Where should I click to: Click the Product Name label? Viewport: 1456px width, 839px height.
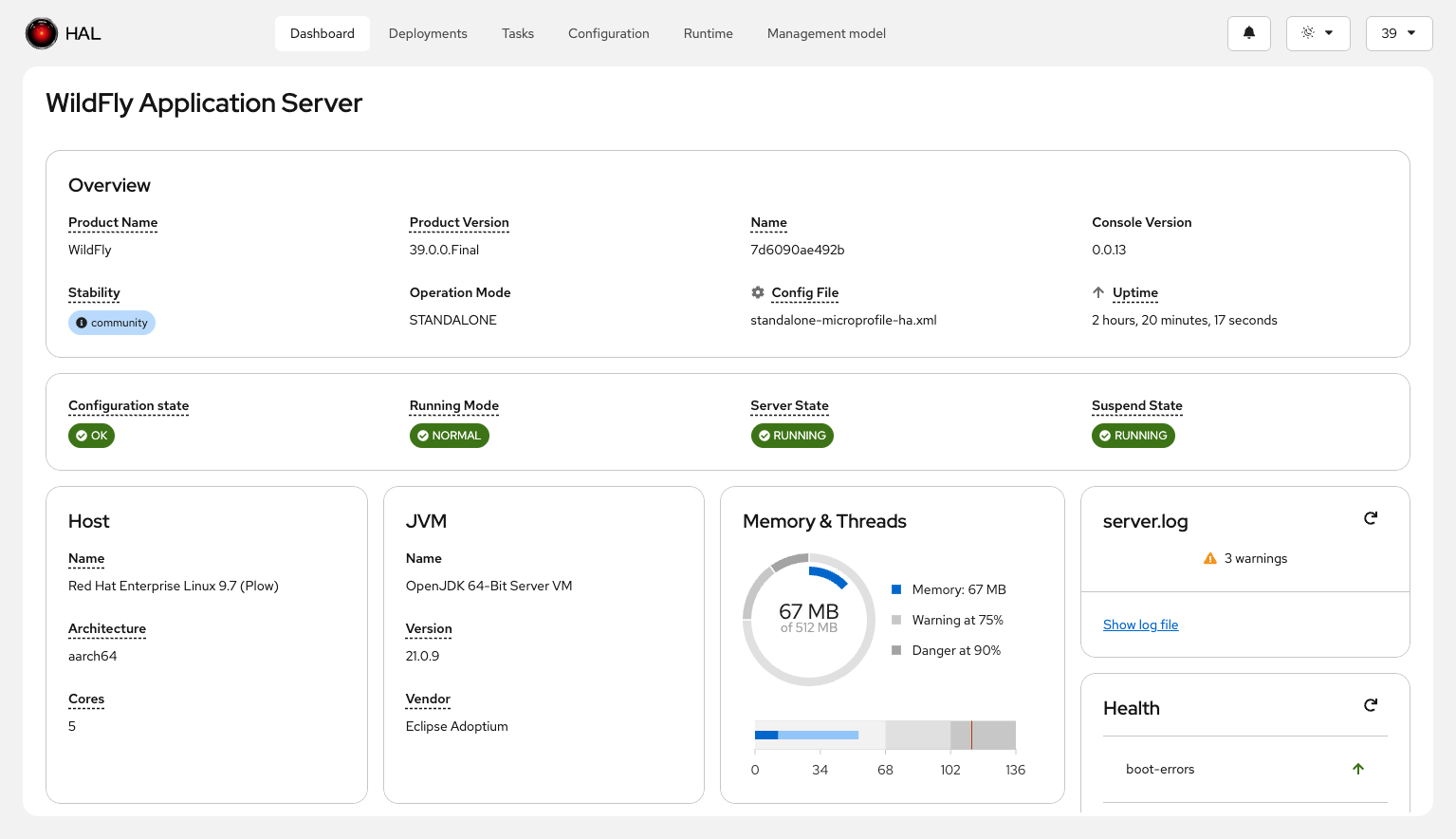(113, 222)
